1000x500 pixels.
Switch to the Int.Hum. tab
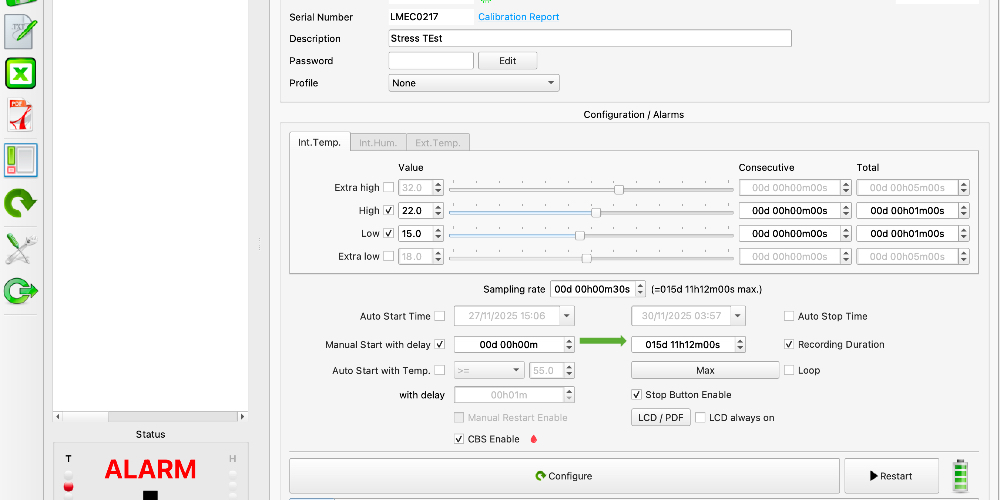pyautogui.click(x=379, y=143)
